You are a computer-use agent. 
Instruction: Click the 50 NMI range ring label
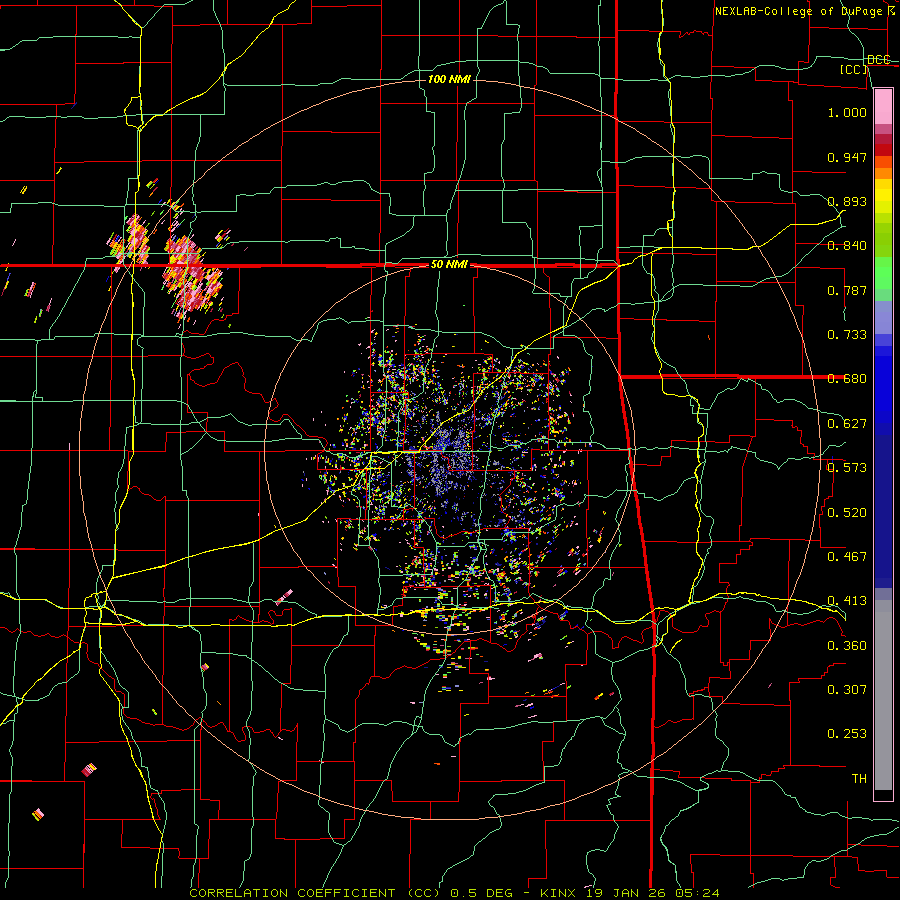pos(449,265)
